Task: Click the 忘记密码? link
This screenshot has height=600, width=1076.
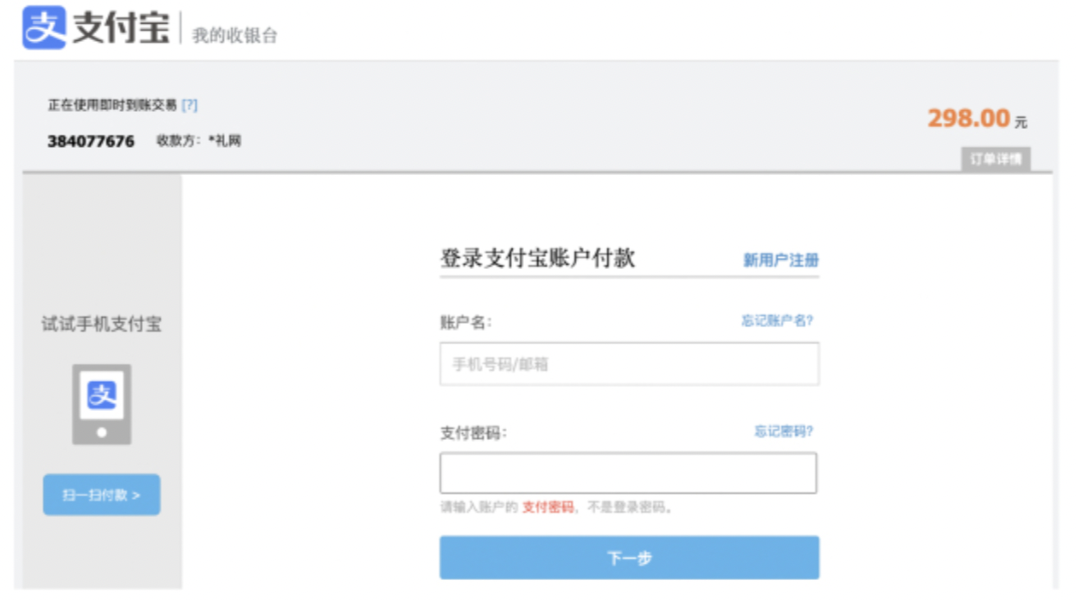Action: tap(784, 431)
